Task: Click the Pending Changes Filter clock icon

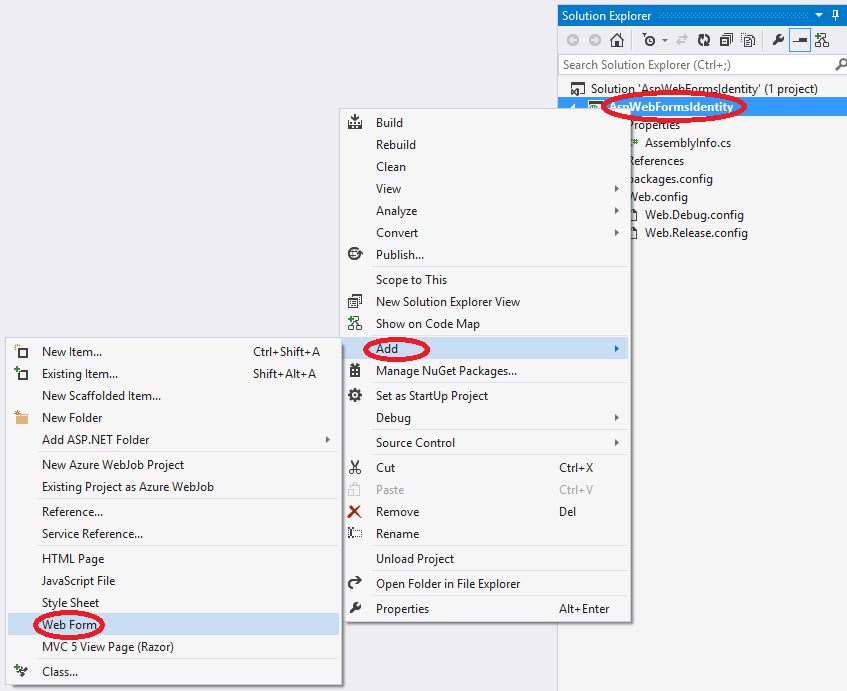Action: point(649,40)
